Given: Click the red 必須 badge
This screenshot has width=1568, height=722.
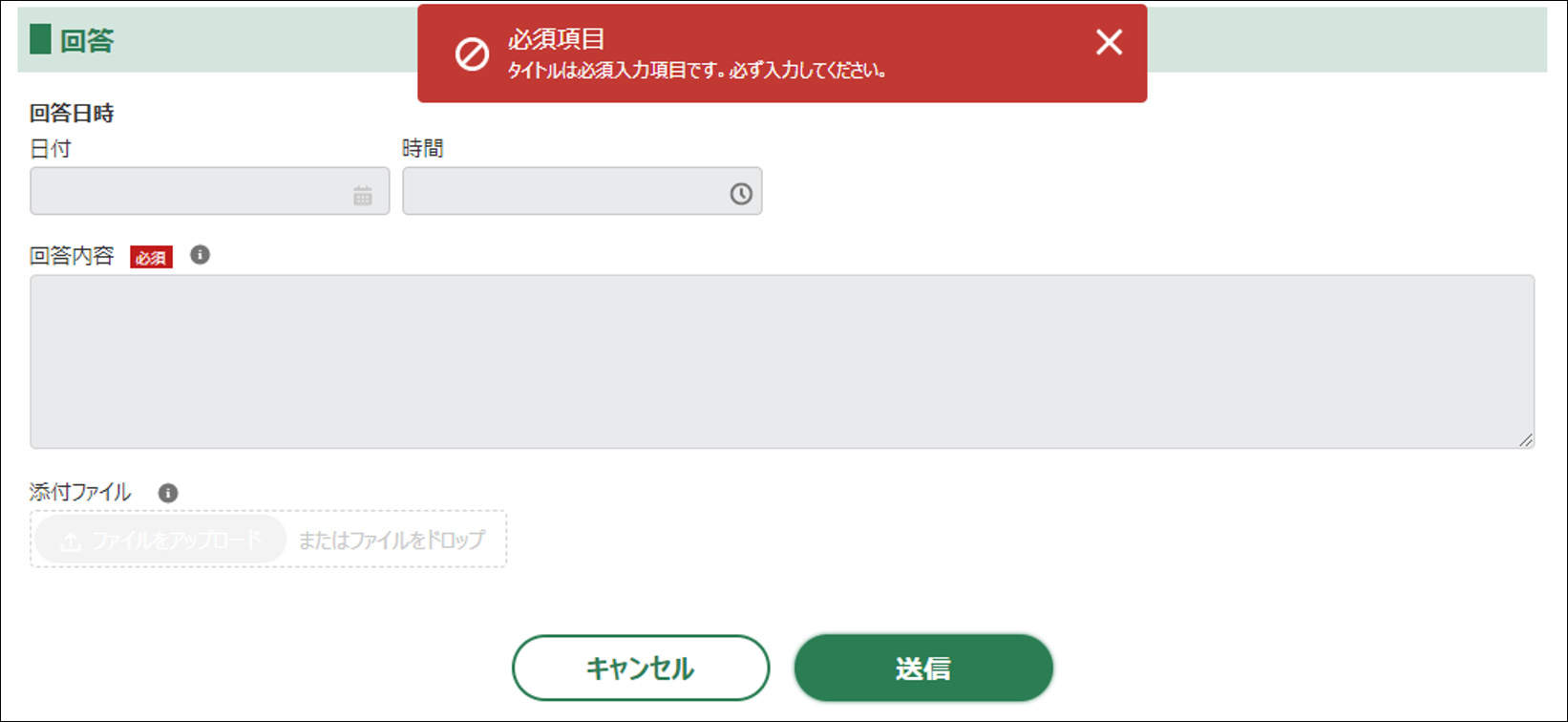Looking at the screenshot, I should [x=151, y=258].
